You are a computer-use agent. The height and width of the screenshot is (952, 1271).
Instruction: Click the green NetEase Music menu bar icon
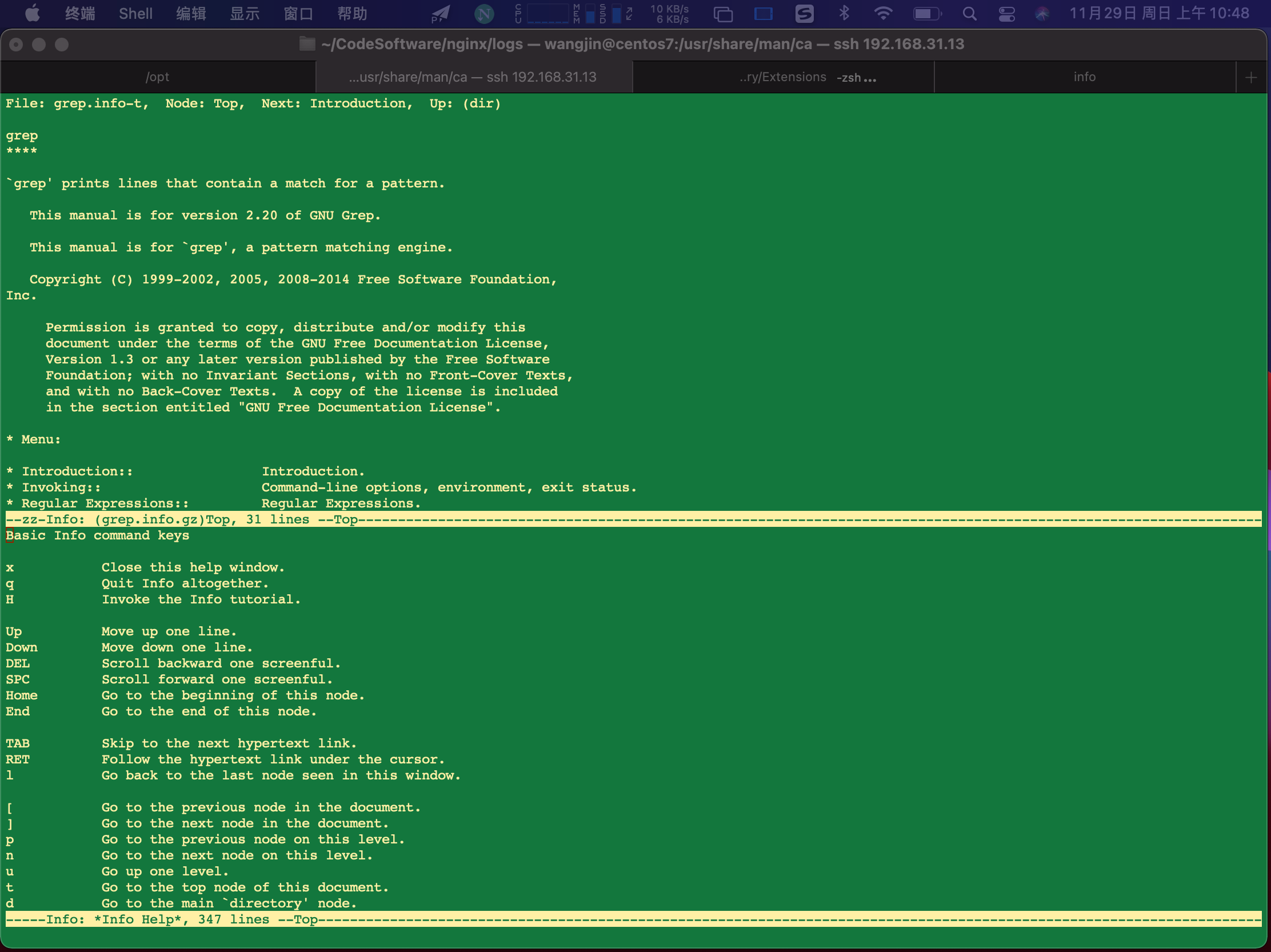pos(483,13)
